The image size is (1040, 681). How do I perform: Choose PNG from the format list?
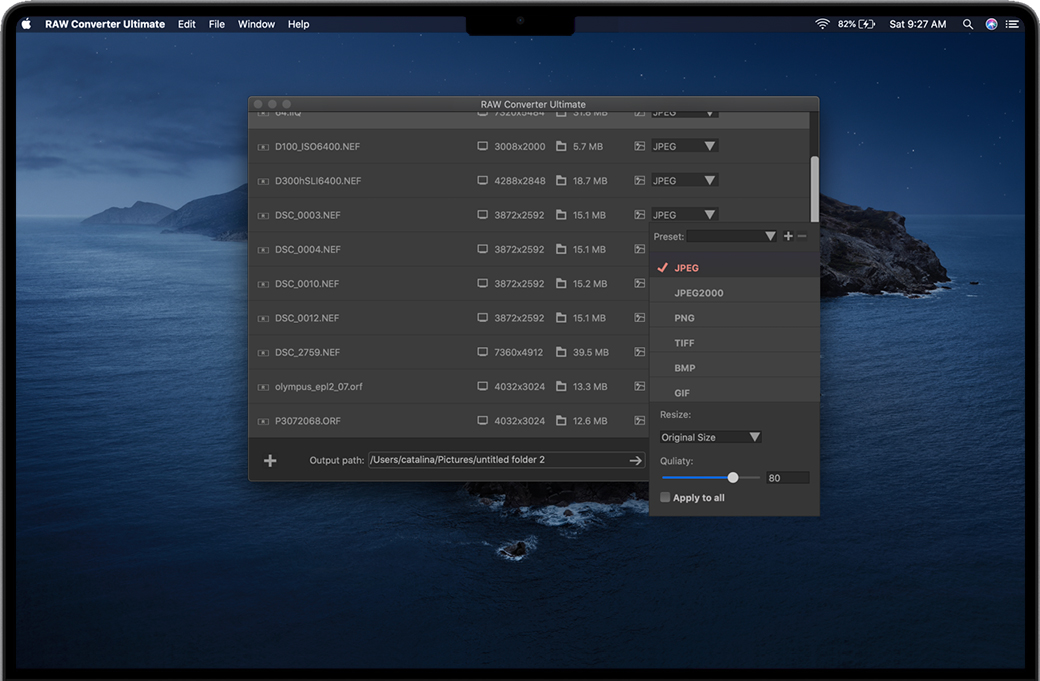tap(684, 318)
